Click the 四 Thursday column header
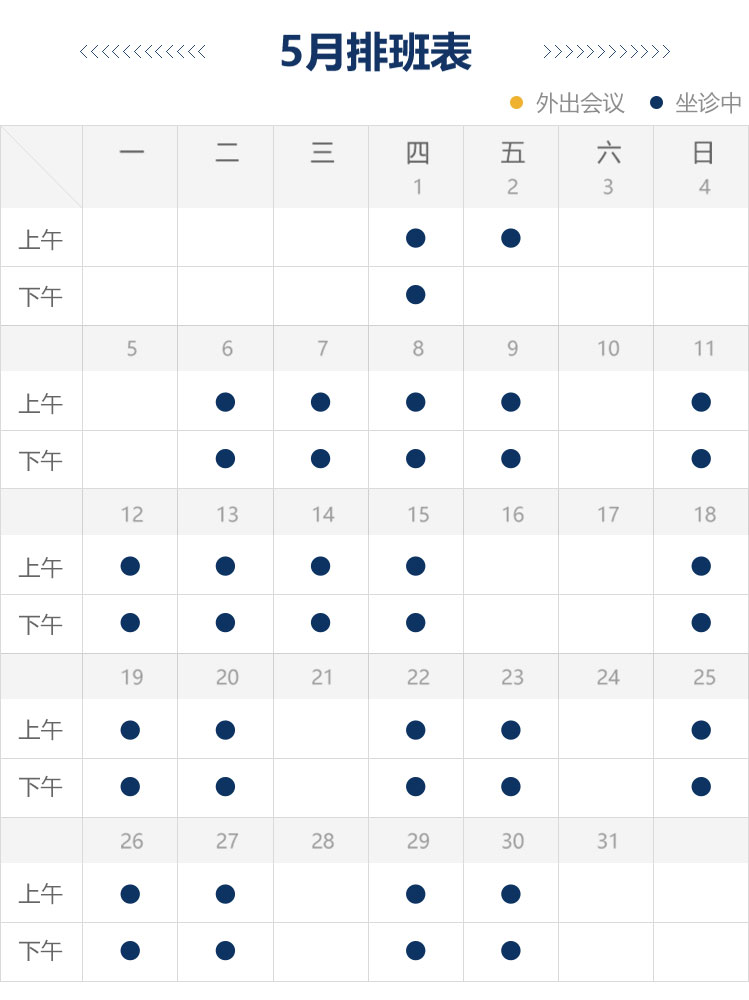 tap(417, 153)
